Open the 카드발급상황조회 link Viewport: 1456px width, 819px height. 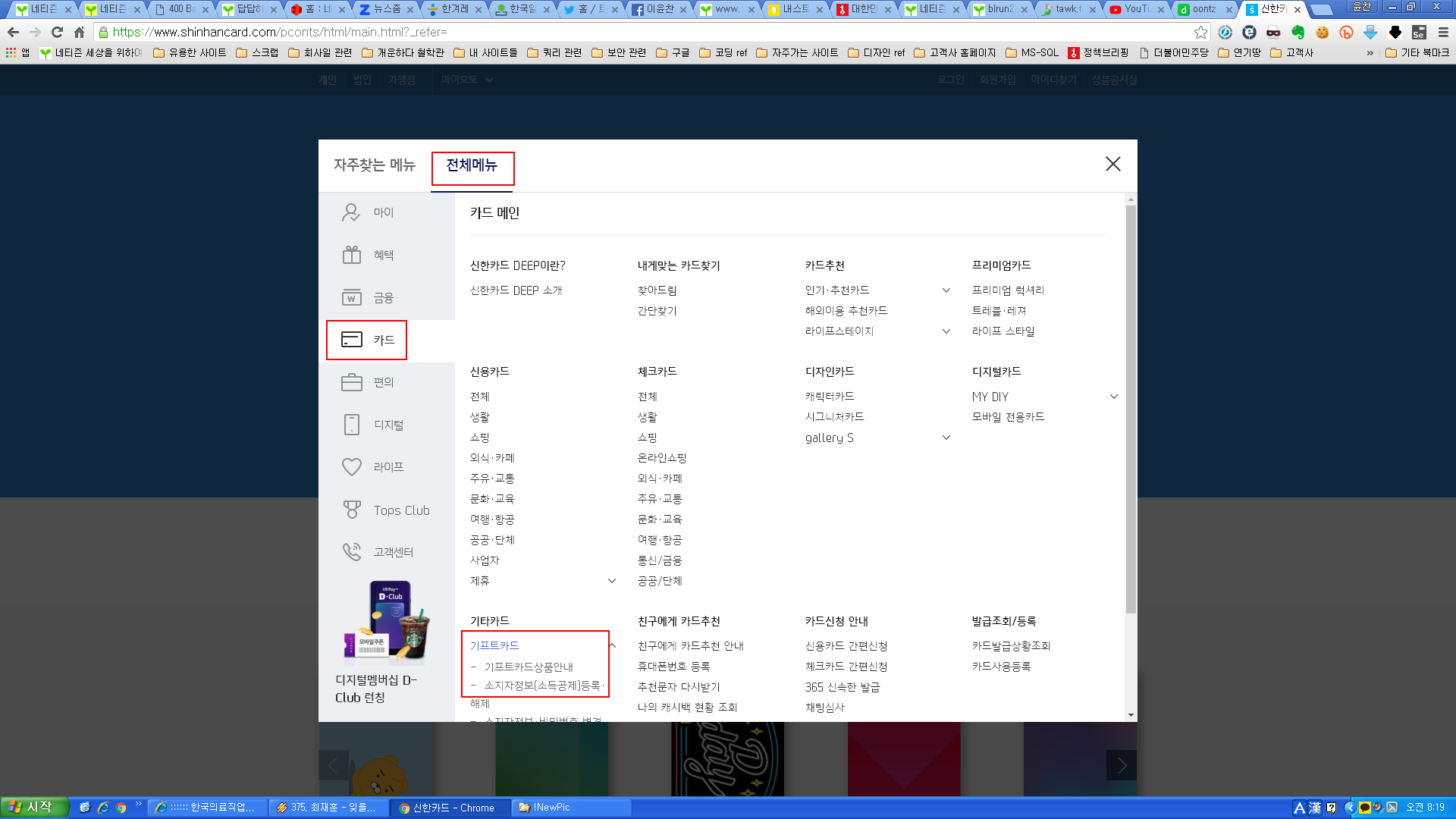[x=1011, y=646]
